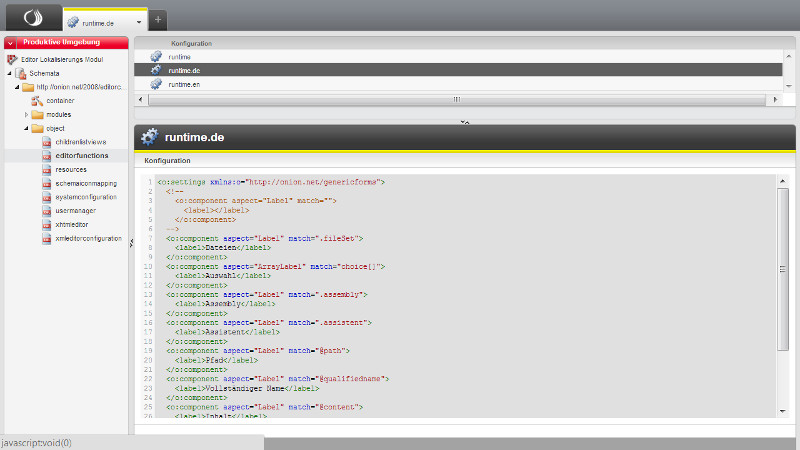
Task: Switch to the runtime.de browser tab
Action: click(98, 22)
